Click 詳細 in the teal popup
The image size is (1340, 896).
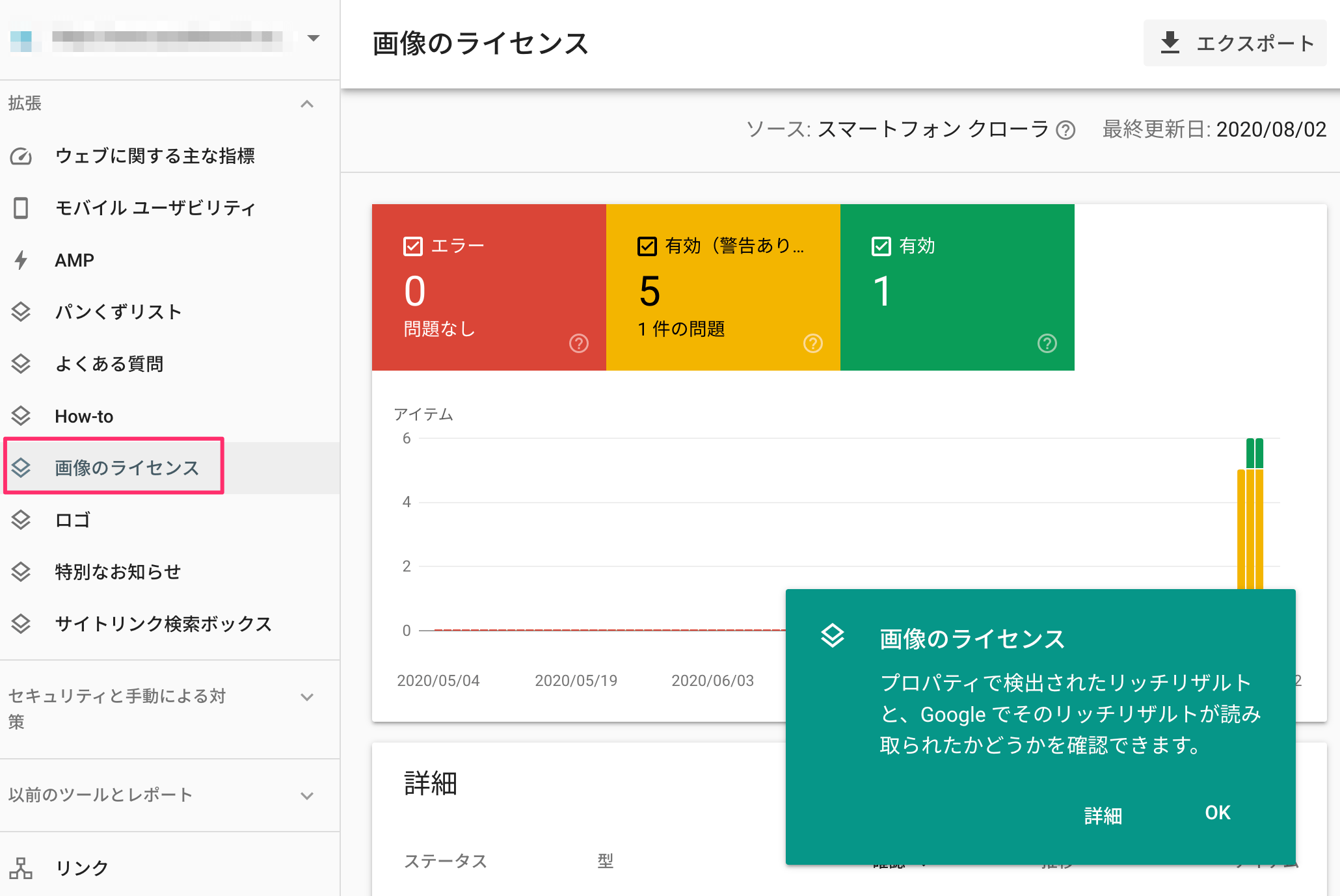[1103, 815]
